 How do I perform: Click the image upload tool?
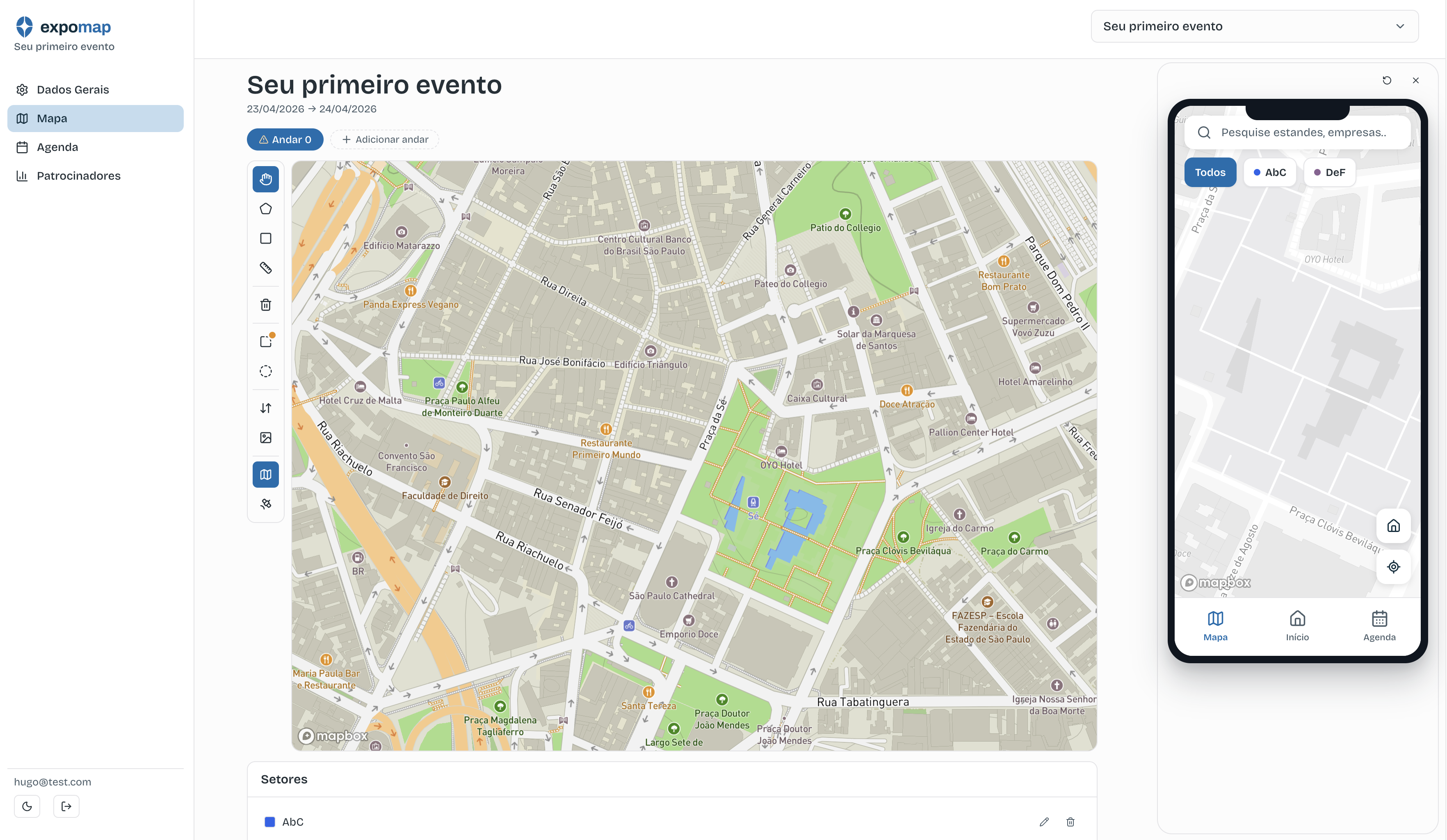(265, 438)
